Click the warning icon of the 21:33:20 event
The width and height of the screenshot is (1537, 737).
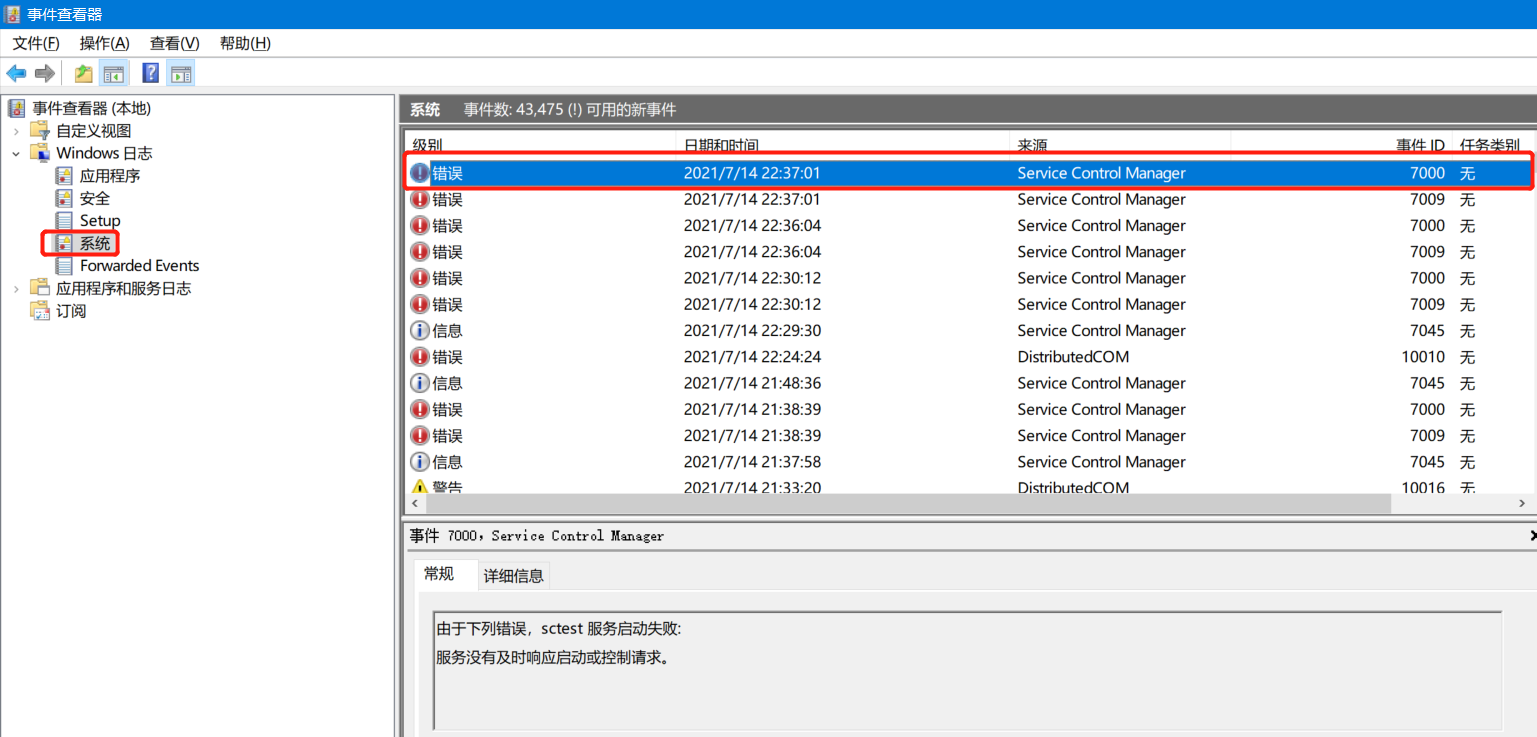(x=420, y=487)
